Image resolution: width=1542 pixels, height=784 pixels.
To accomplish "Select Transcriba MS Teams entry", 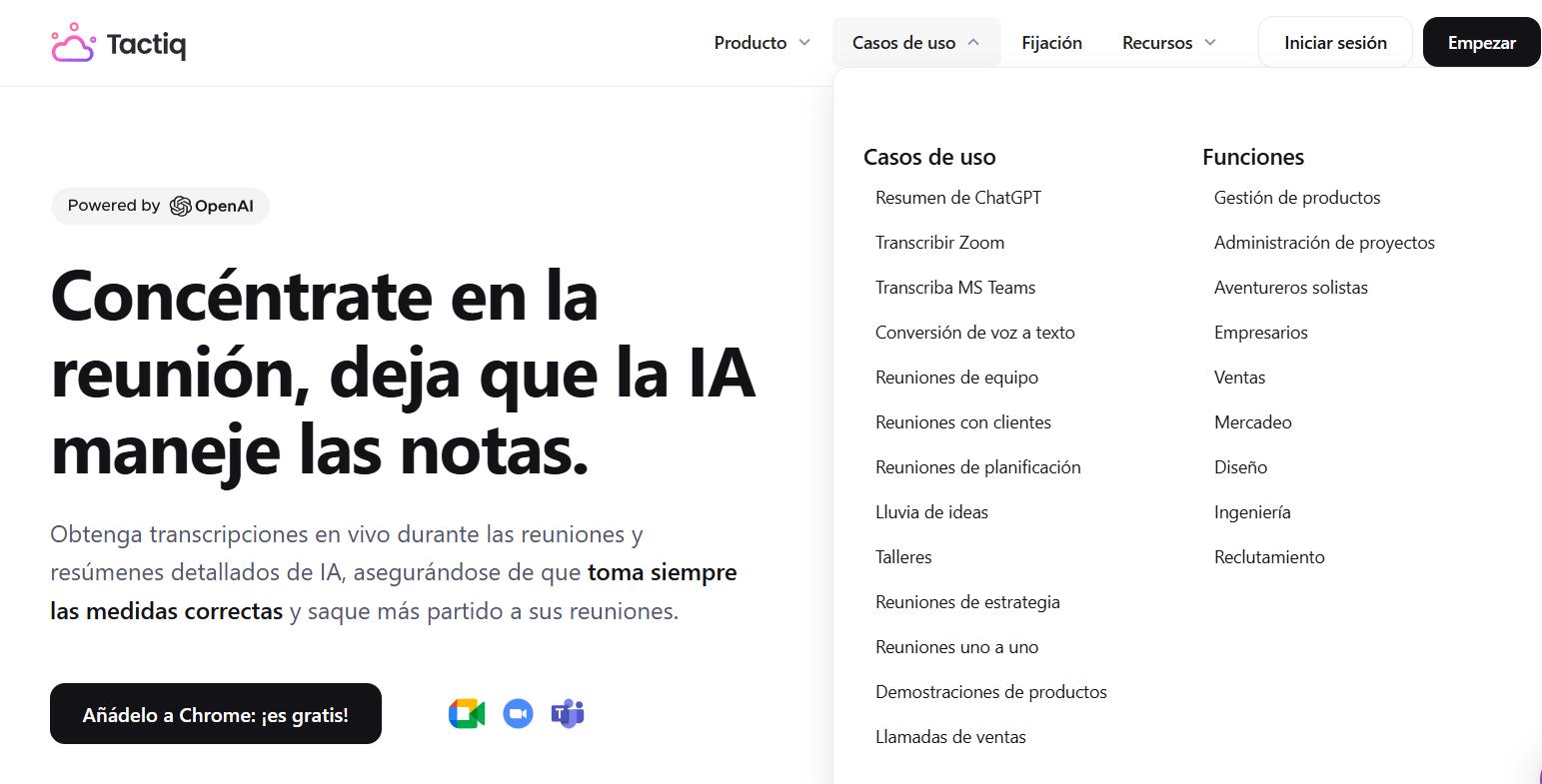I will 955,288.
